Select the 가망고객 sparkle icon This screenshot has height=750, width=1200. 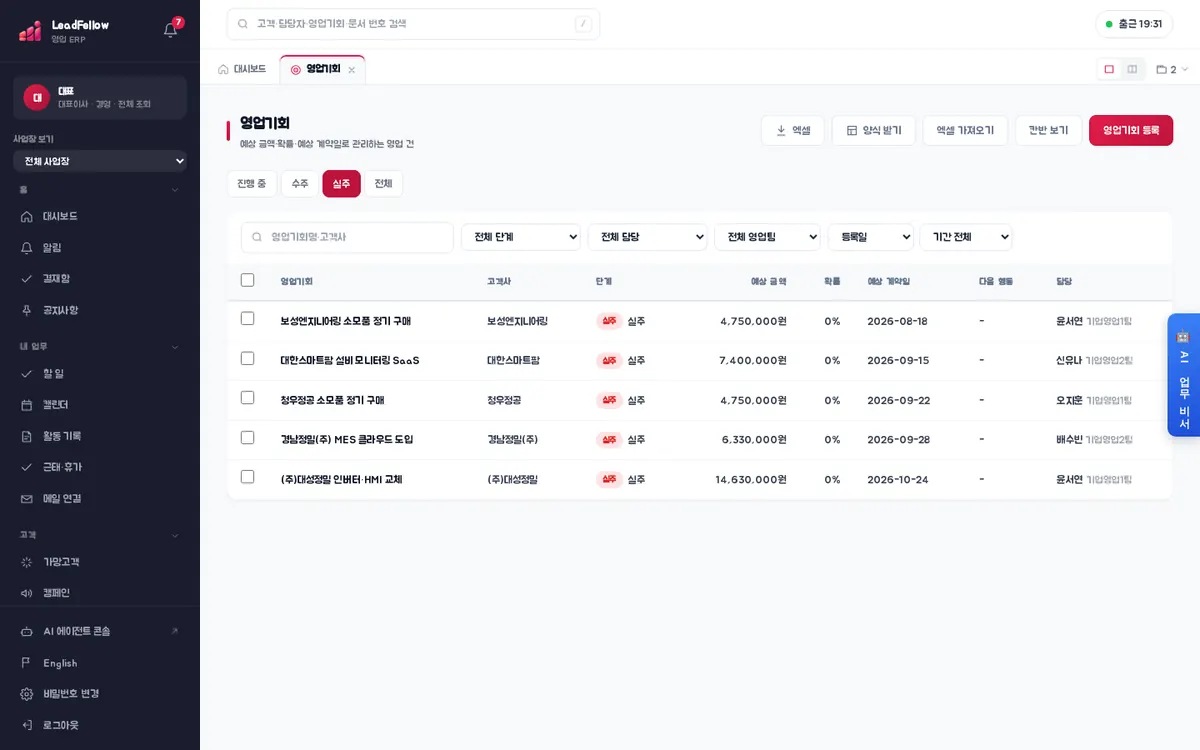tap(27, 562)
